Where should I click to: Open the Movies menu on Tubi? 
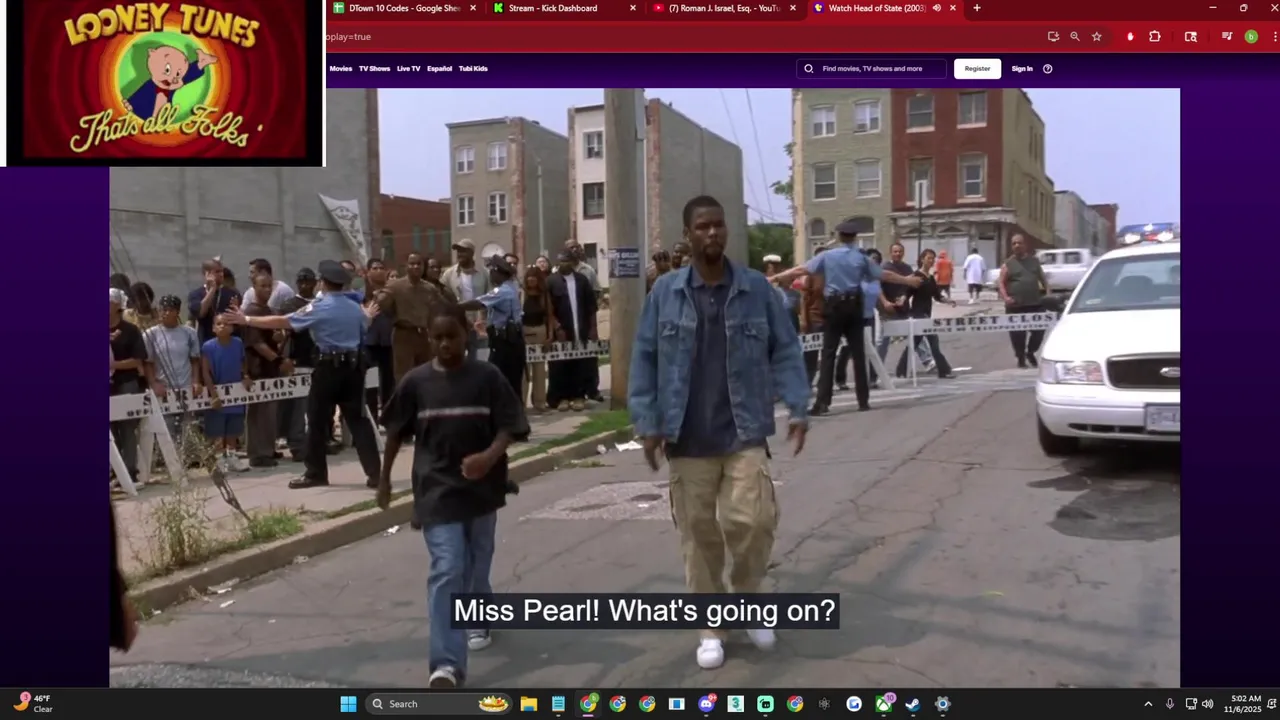click(x=341, y=69)
